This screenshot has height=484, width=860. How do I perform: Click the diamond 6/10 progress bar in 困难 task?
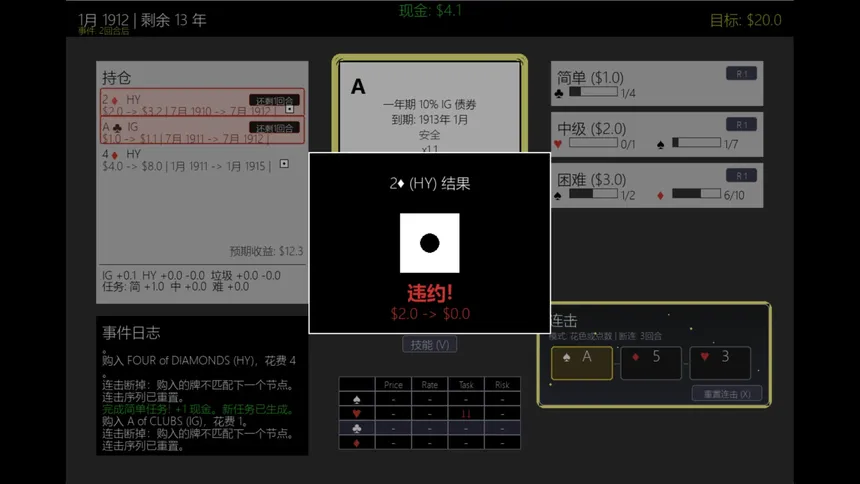696,193
